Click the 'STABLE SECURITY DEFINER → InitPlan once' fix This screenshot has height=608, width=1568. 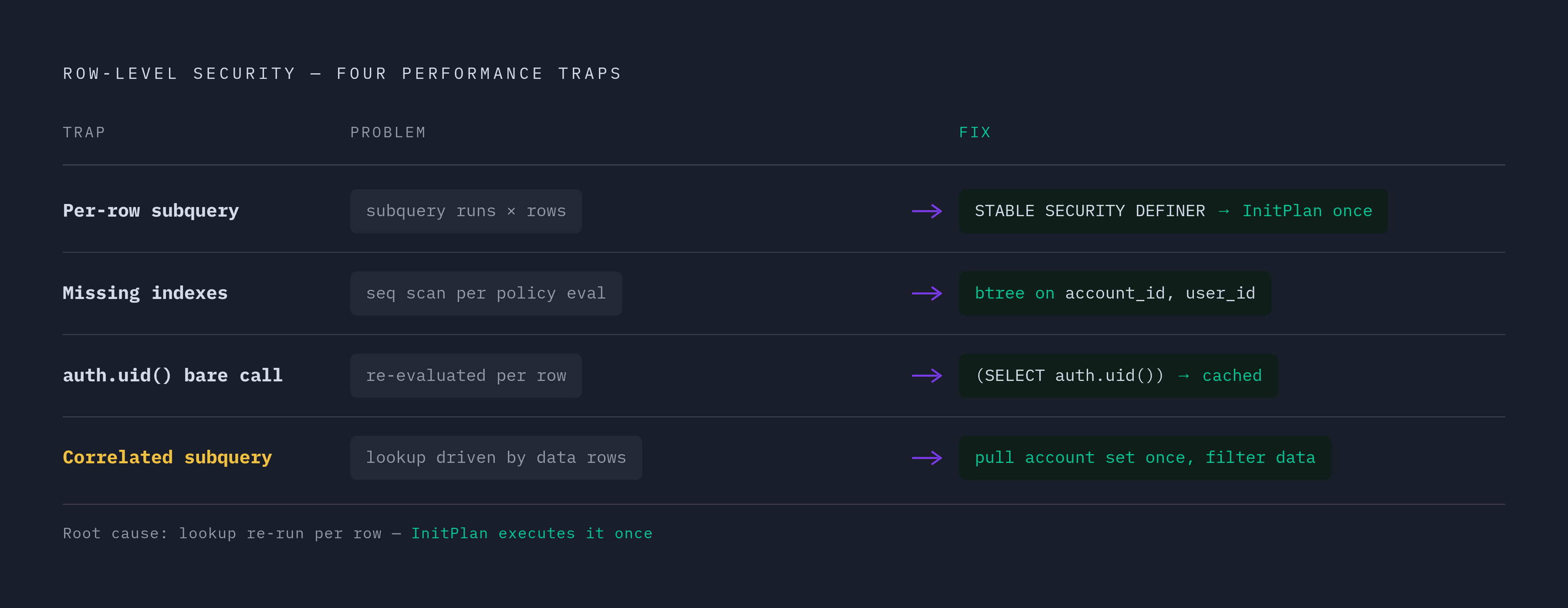(1173, 211)
